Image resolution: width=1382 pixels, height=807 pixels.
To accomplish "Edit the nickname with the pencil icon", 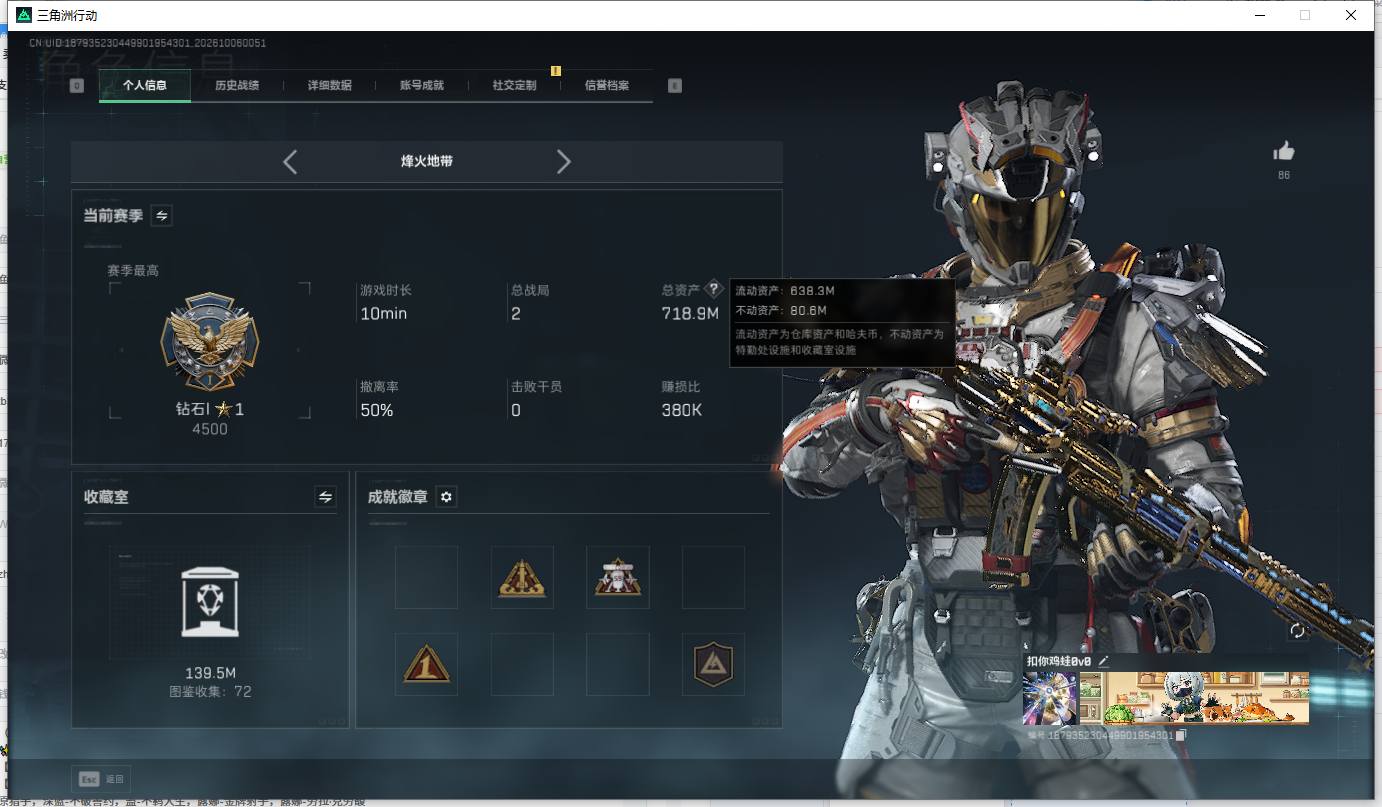I will click(1104, 661).
